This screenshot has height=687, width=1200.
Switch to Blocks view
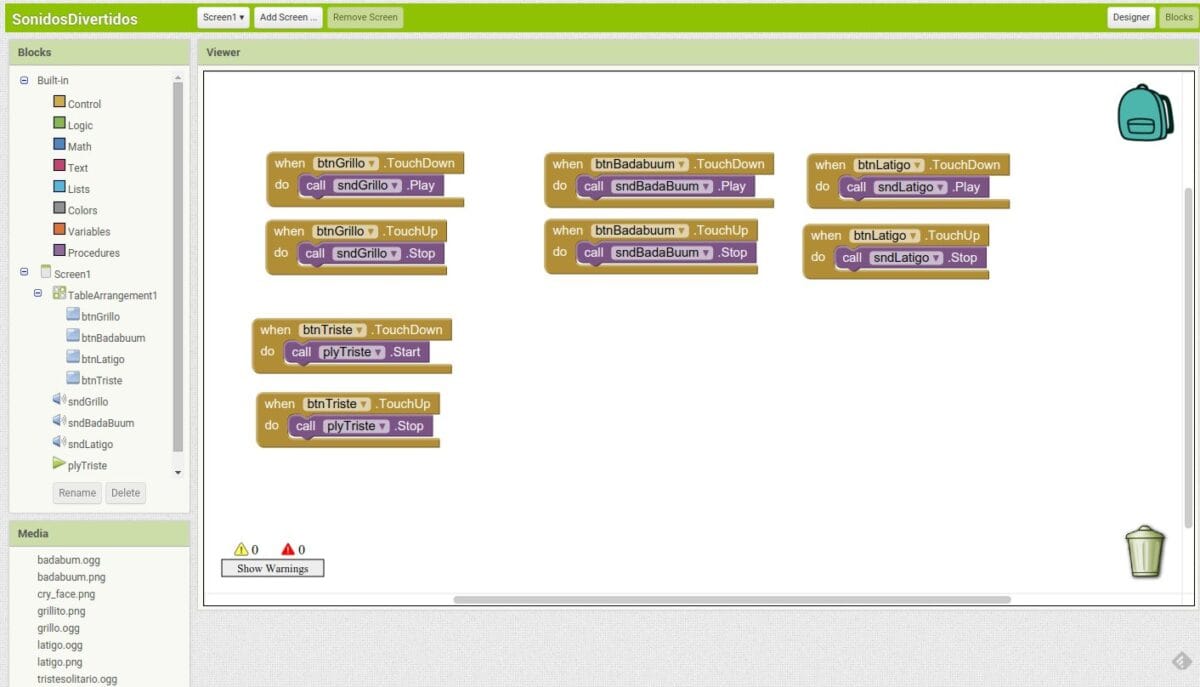click(x=1178, y=17)
